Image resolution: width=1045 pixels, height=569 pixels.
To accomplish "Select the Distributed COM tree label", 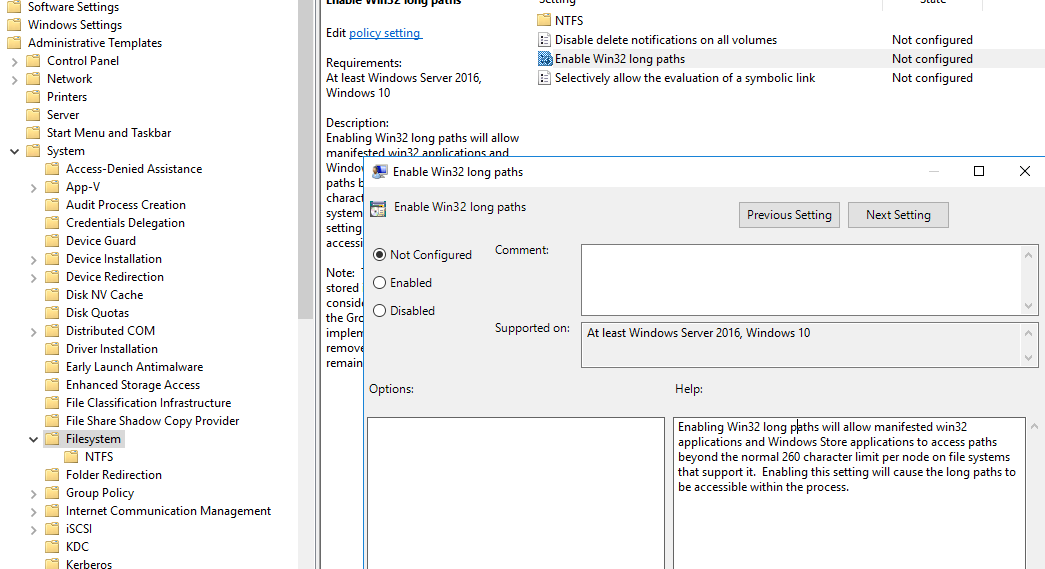I will 111,331.
